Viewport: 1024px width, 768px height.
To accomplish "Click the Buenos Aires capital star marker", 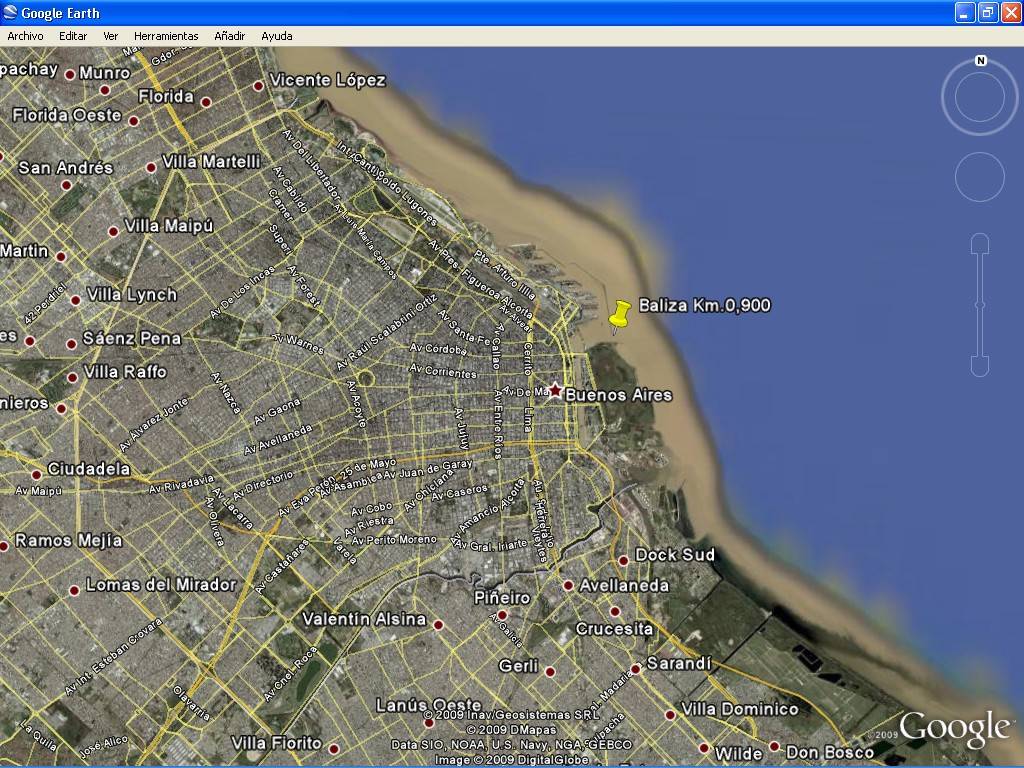I will [554, 391].
